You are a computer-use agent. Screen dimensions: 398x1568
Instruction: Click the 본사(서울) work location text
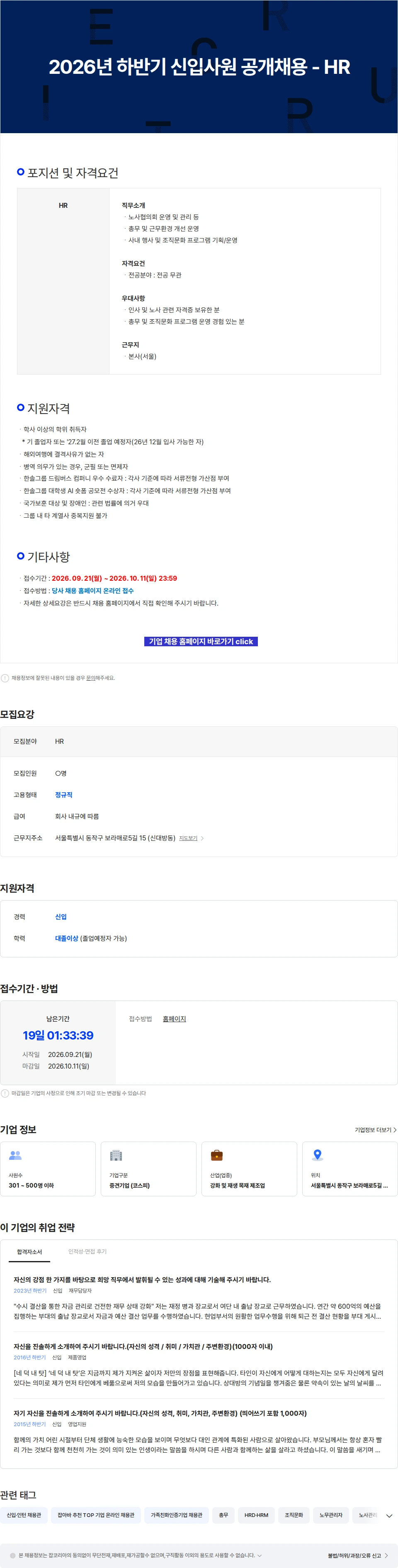tap(142, 357)
